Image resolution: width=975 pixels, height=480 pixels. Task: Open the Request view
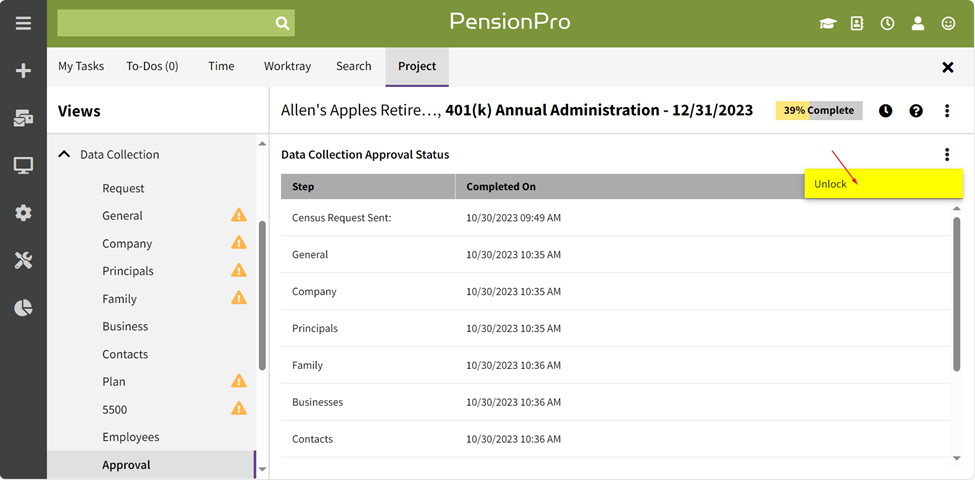[x=123, y=188]
